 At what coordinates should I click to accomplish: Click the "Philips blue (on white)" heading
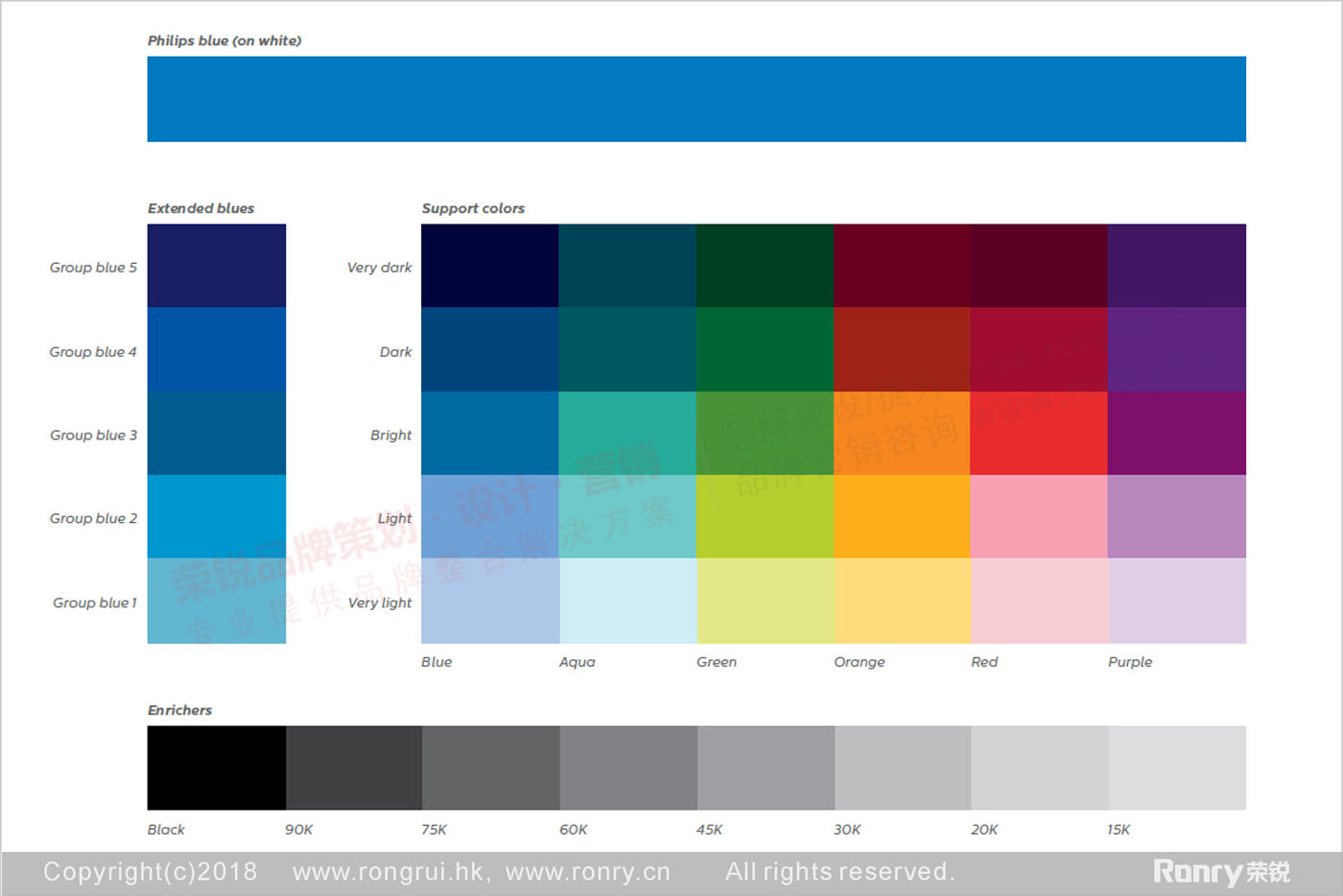(x=224, y=40)
